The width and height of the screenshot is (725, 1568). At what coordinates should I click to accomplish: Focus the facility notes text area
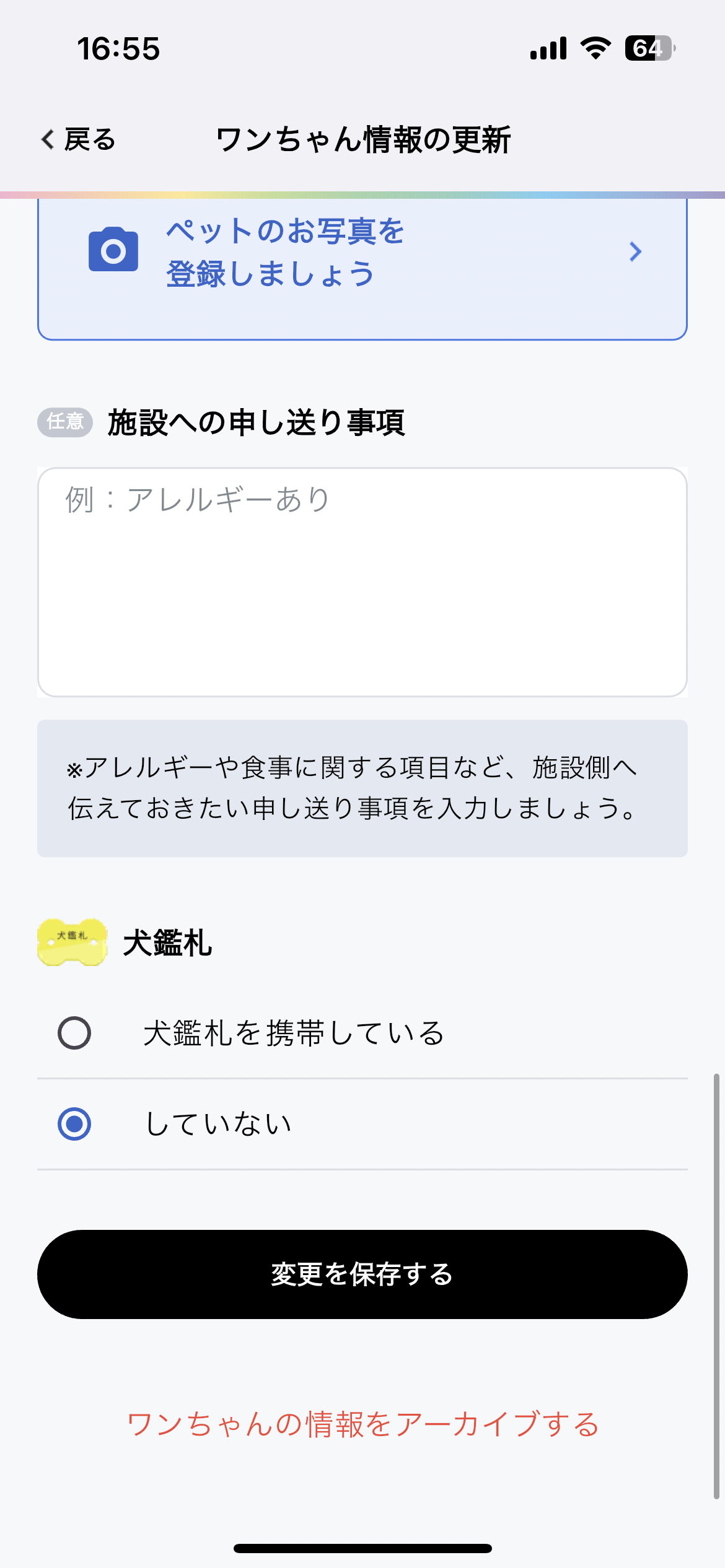click(362, 582)
